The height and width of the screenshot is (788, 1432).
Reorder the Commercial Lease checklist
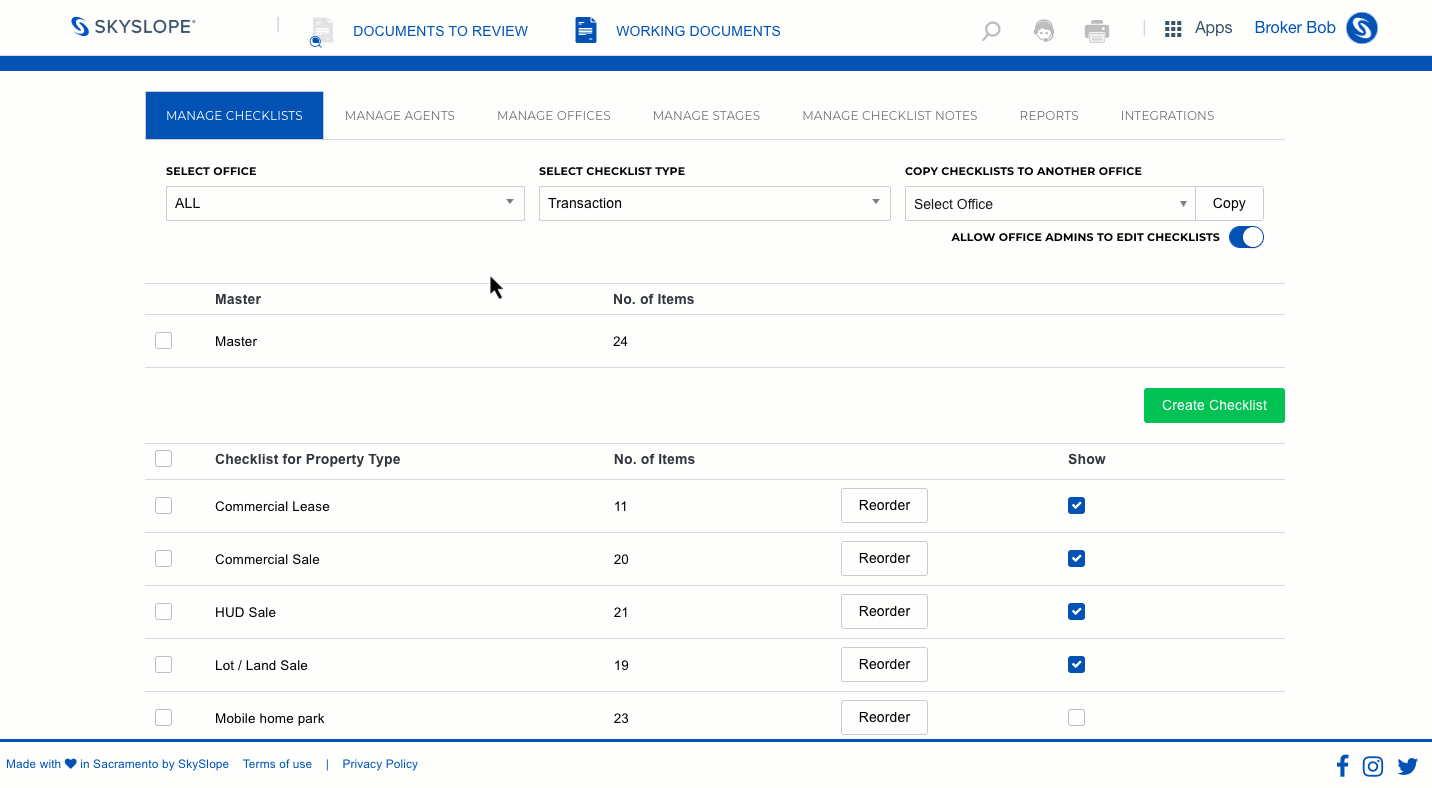884,505
